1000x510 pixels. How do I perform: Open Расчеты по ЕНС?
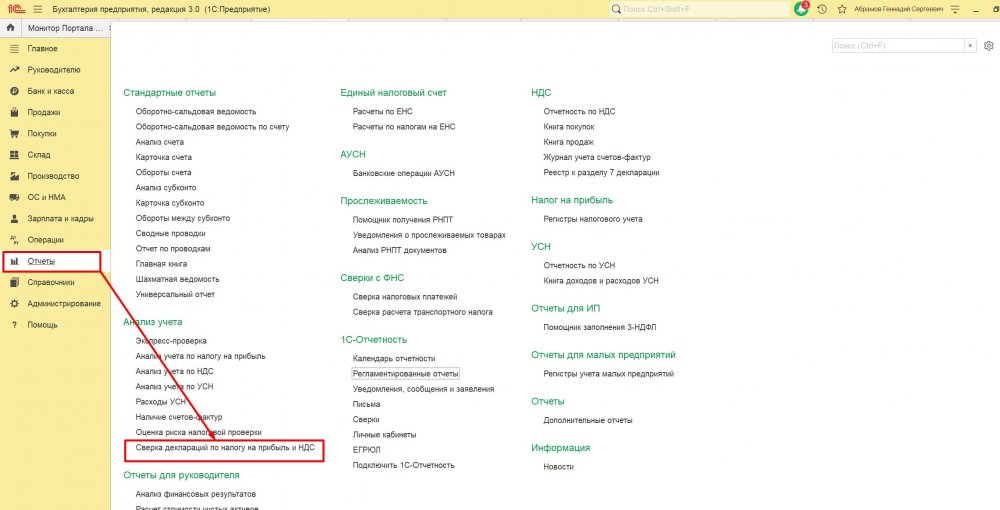tap(383, 111)
